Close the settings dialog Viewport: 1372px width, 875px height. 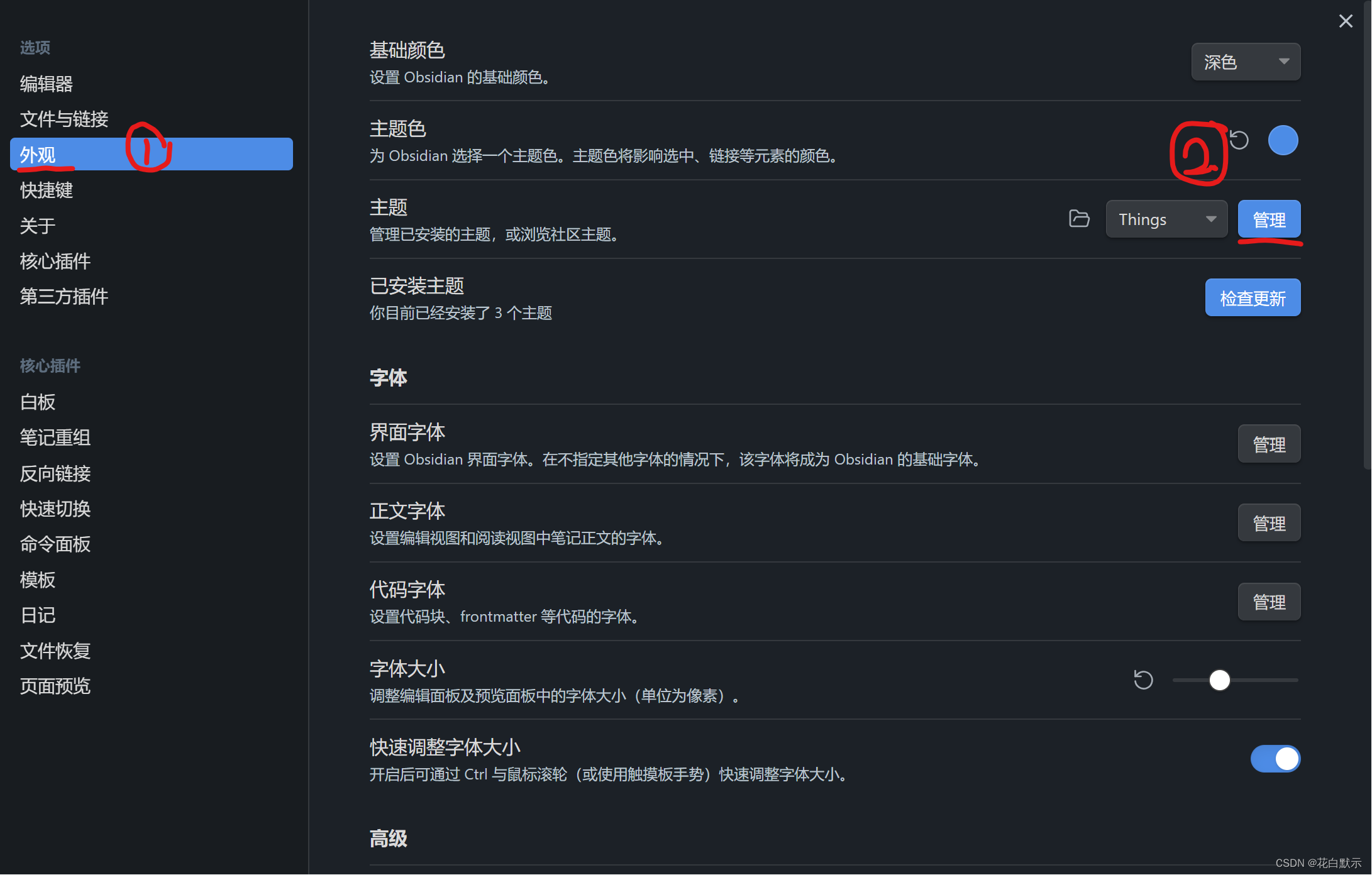[1345, 21]
